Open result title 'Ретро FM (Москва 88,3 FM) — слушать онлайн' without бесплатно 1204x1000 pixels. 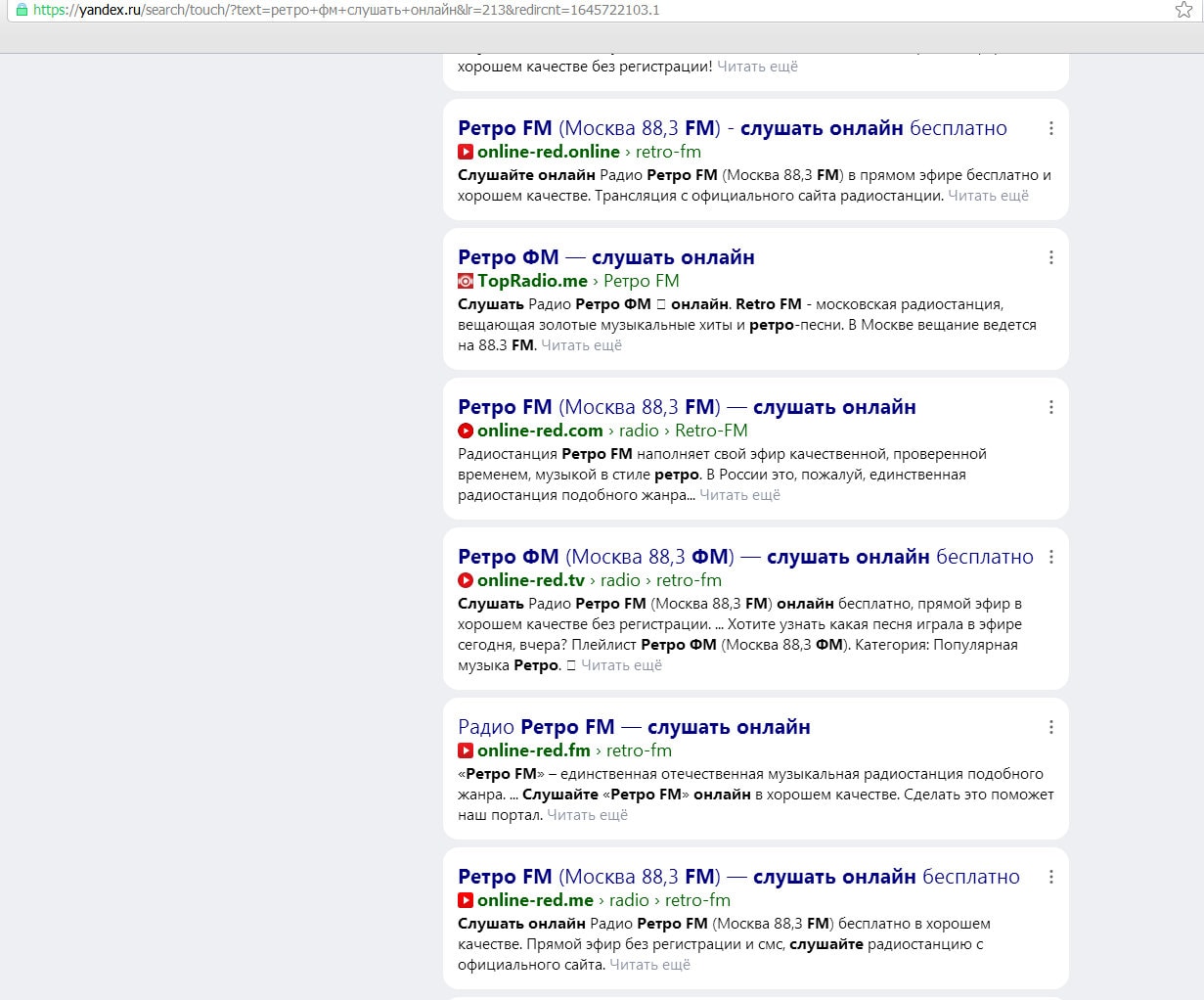687,407
